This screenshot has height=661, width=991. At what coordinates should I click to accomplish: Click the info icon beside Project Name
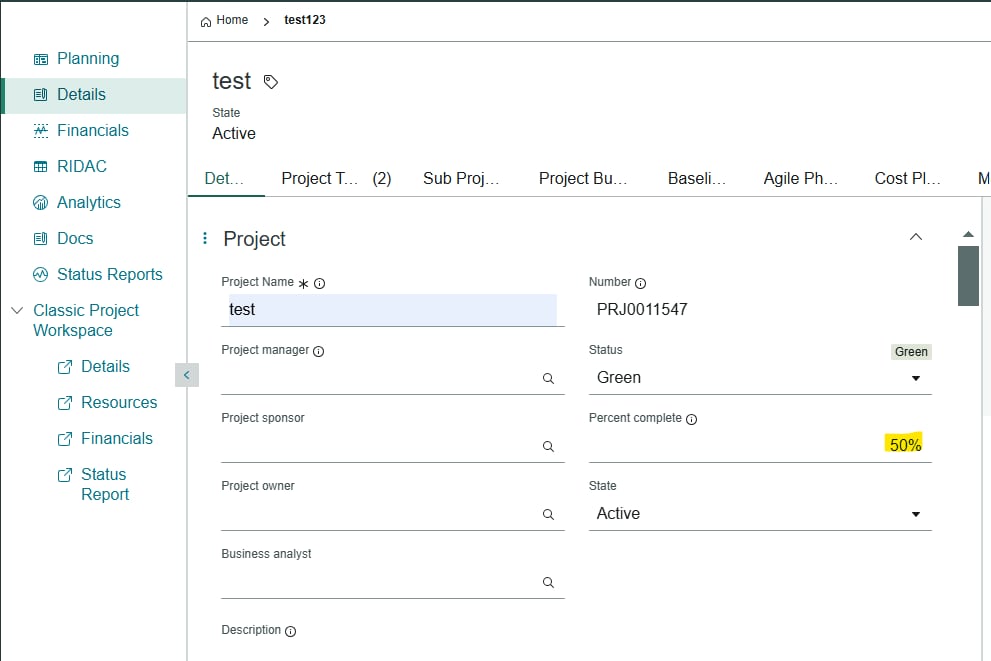point(318,283)
